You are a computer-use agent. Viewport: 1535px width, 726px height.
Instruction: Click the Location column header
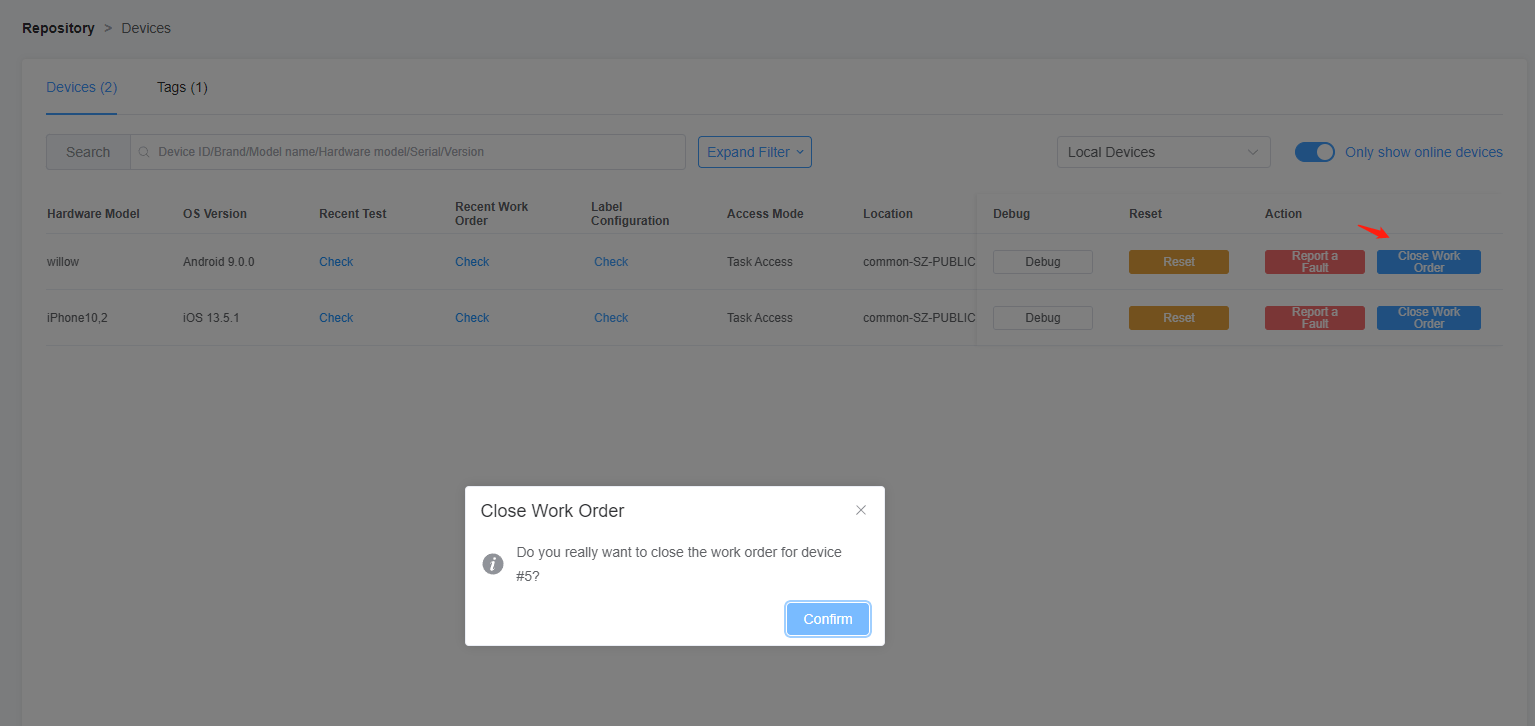tap(888, 214)
